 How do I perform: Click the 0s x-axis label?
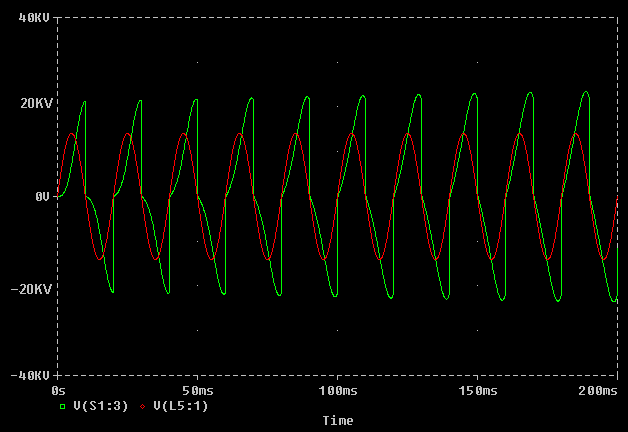click(57, 389)
